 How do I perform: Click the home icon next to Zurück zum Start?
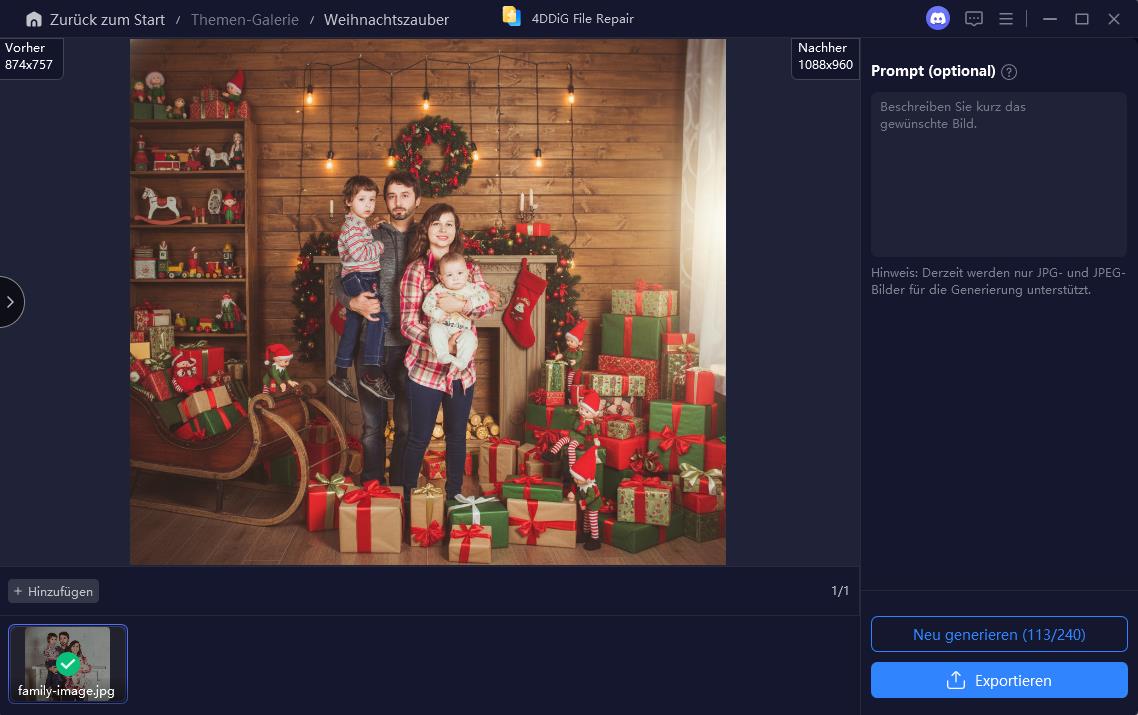[34, 18]
